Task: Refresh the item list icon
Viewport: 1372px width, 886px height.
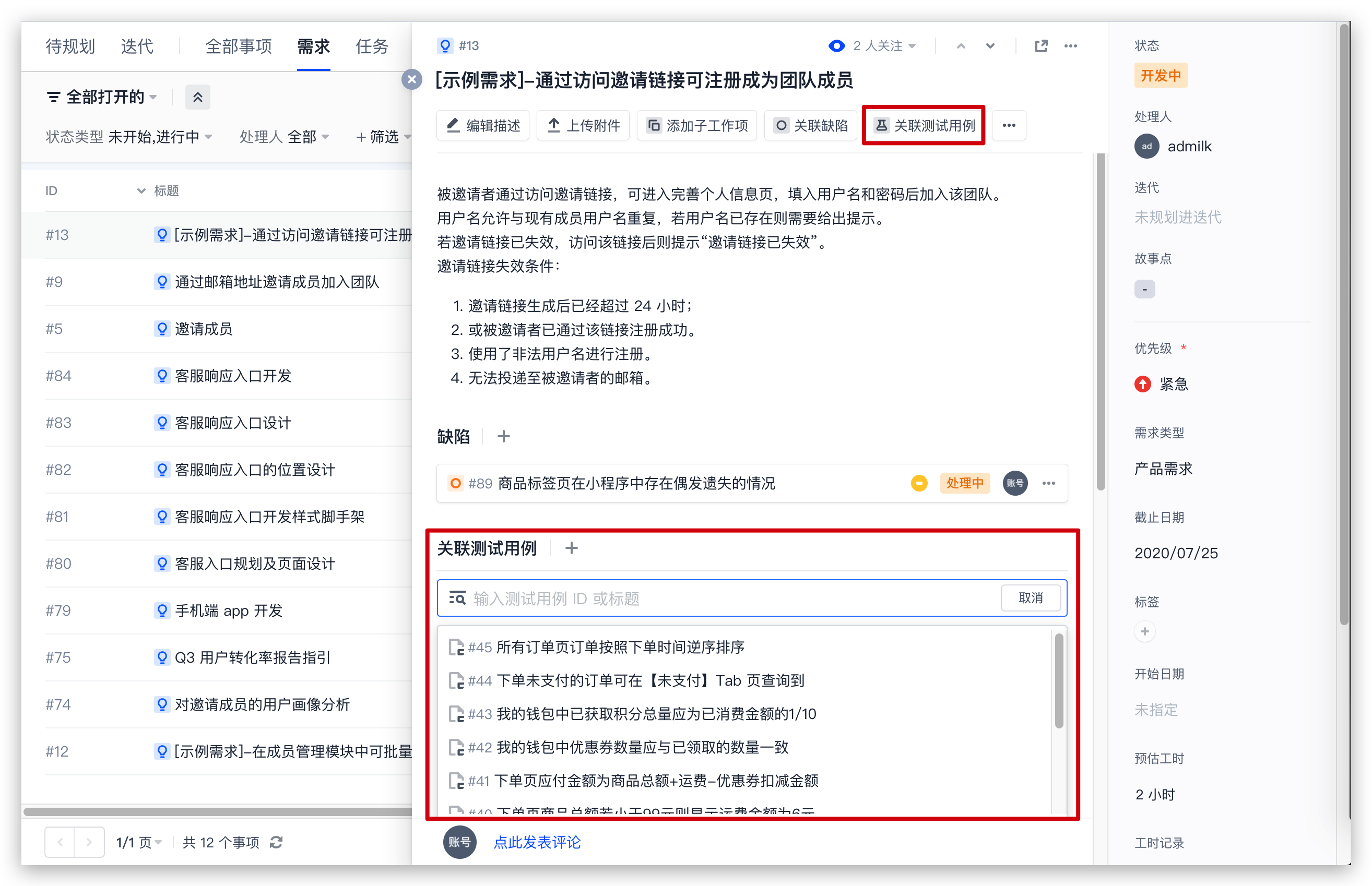Action: click(276, 842)
